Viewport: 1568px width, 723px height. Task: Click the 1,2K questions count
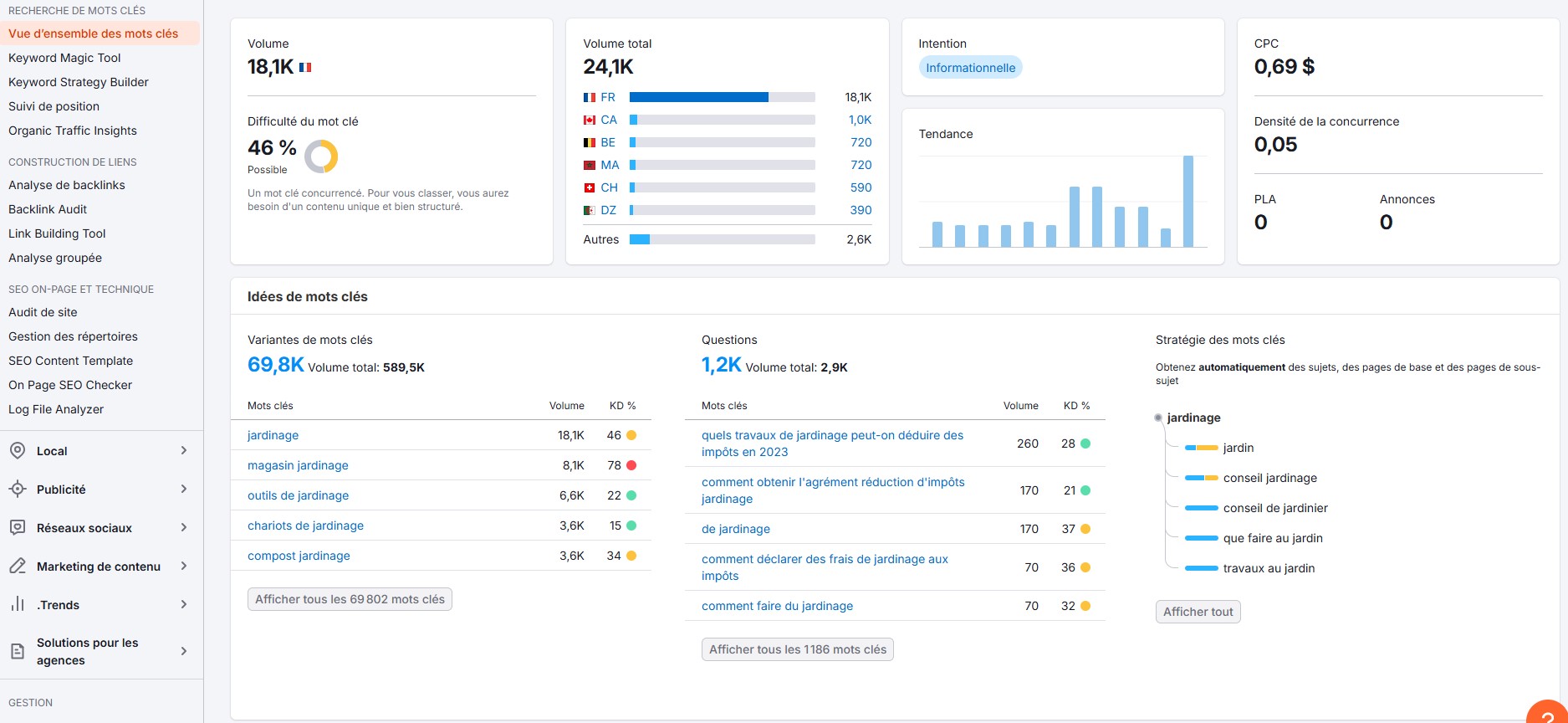[722, 365]
